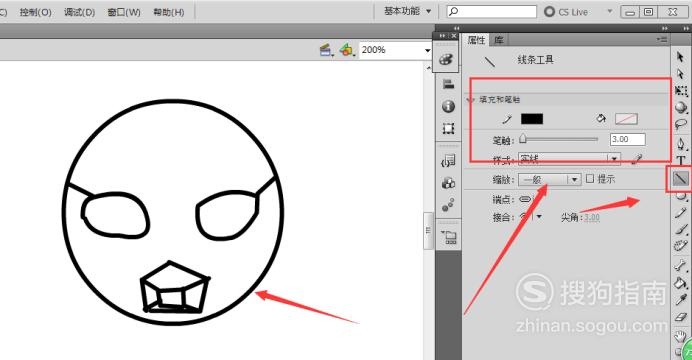Viewport: 692px width, 360px height.
Task: Open the Transform panel icon
Action: [448, 129]
